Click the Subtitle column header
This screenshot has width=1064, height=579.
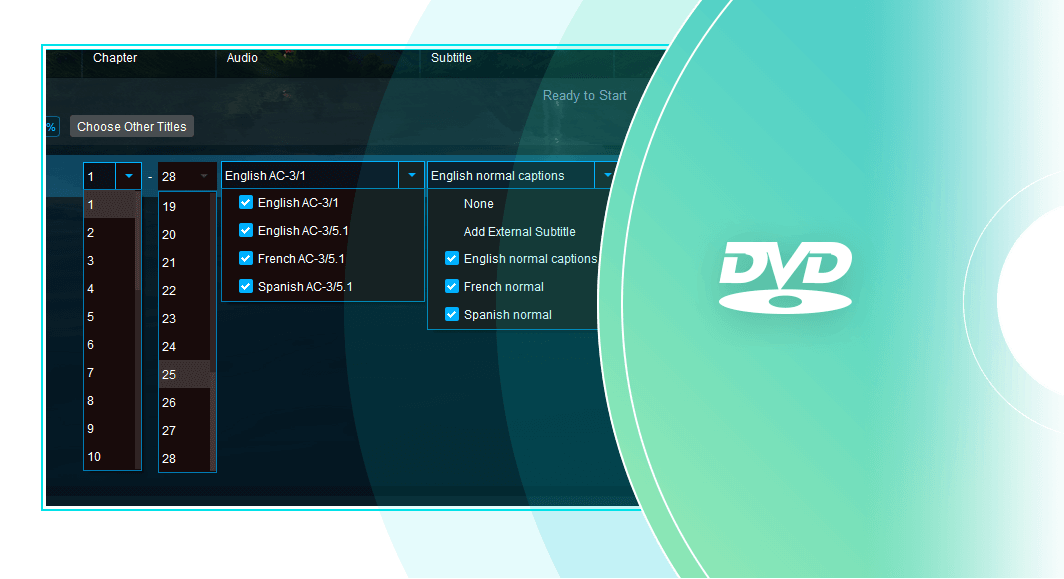pyautogui.click(x=451, y=57)
